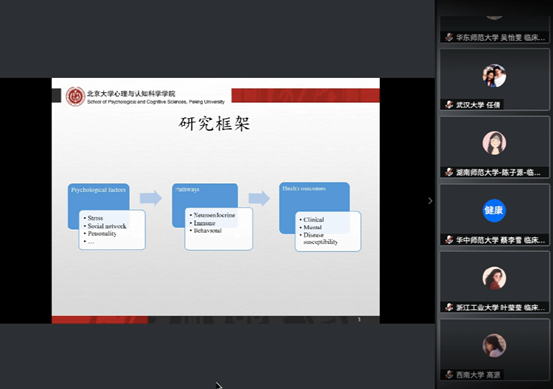The height and width of the screenshot is (389, 553).
Task: Collapse the participant video sidebar with chevron
Action: pyautogui.click(x=430, y=201)
